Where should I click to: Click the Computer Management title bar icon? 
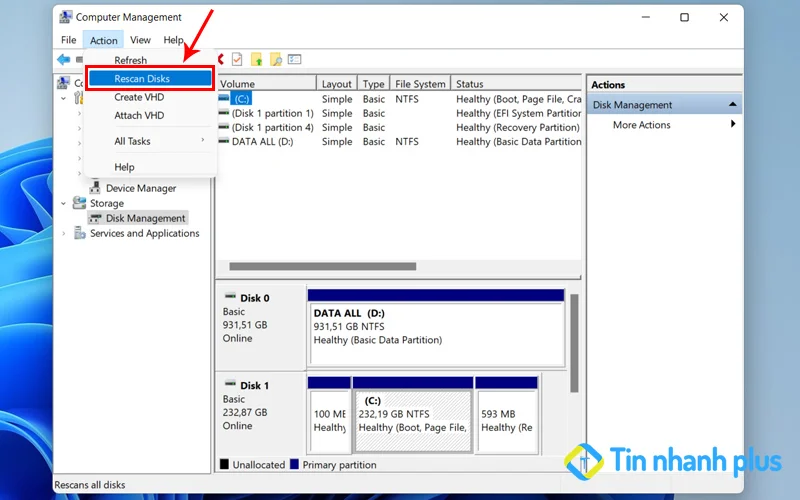[64, 17]
